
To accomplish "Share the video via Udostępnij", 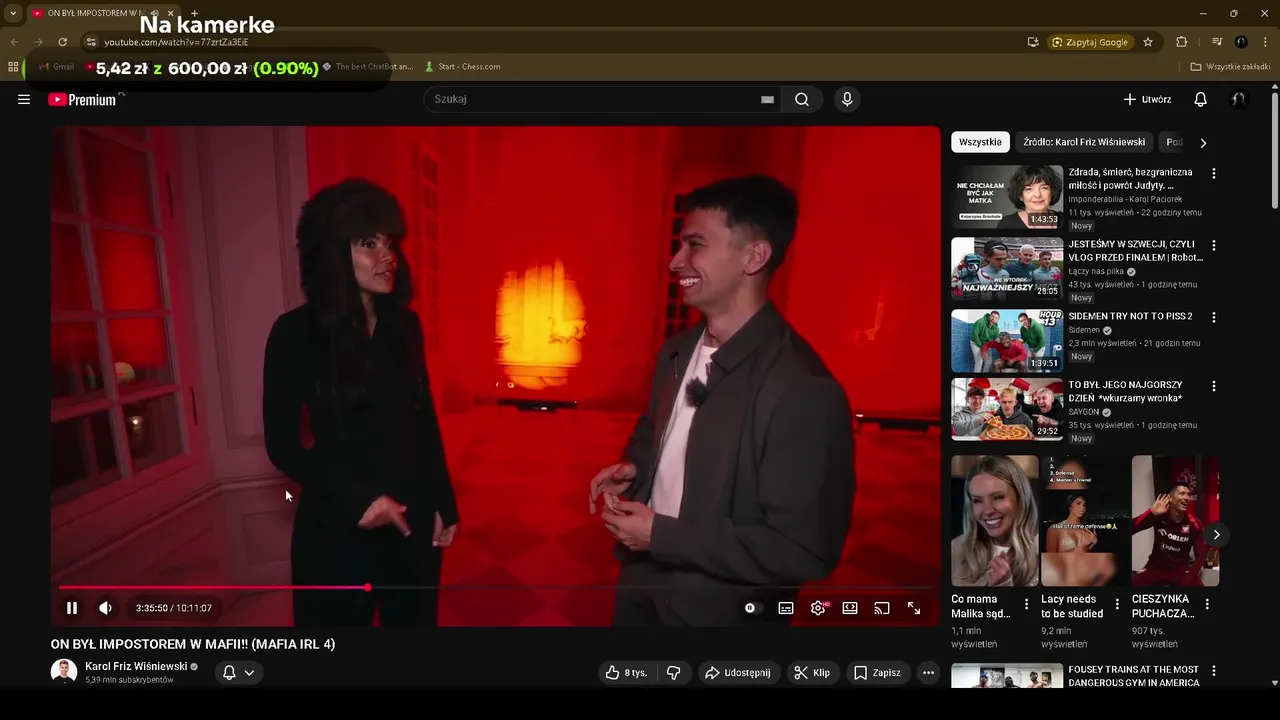I will point(738,673).
